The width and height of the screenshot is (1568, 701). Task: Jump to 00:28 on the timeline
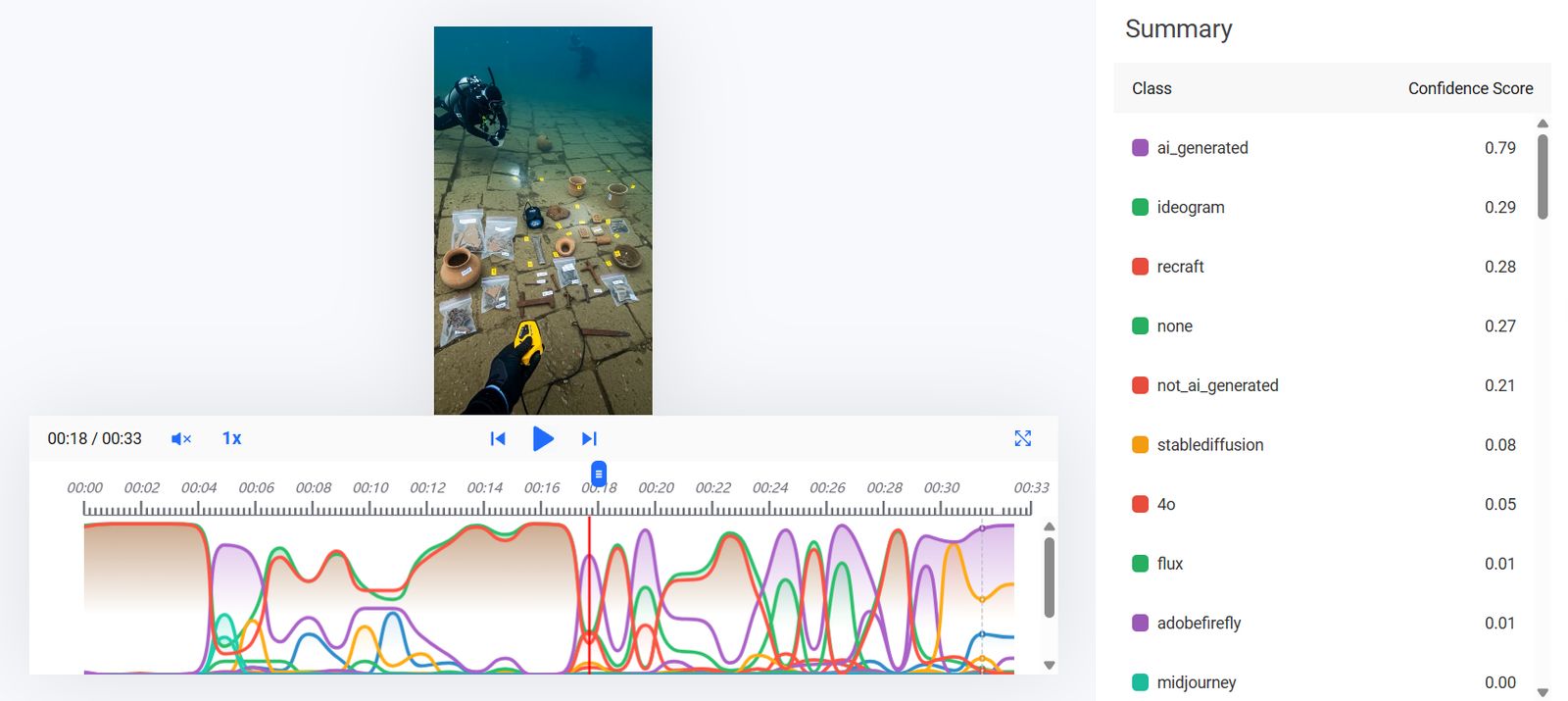point(885,487)
